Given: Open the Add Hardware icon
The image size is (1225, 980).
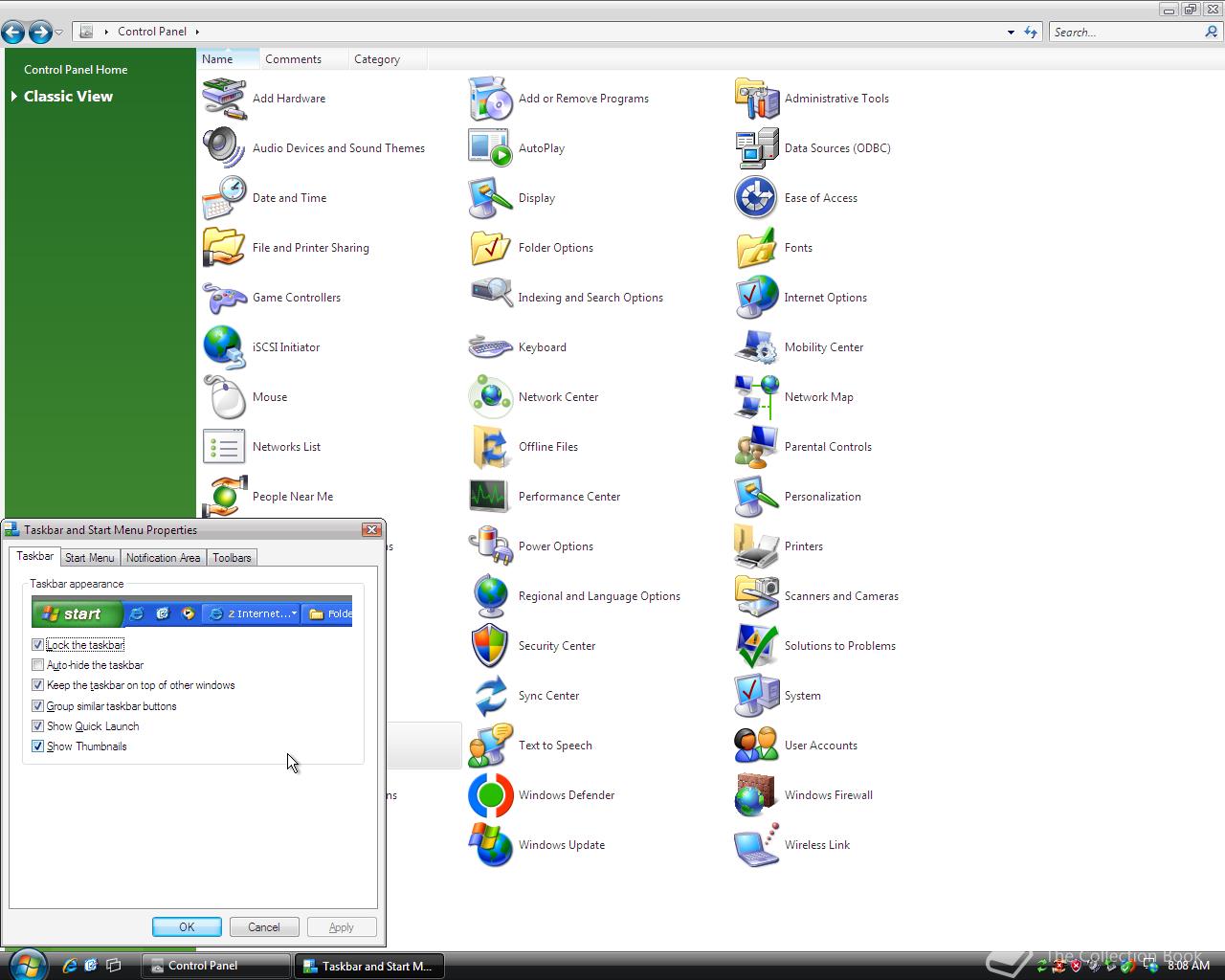Looking at the screenshot, I should click(x=225, y=99).
